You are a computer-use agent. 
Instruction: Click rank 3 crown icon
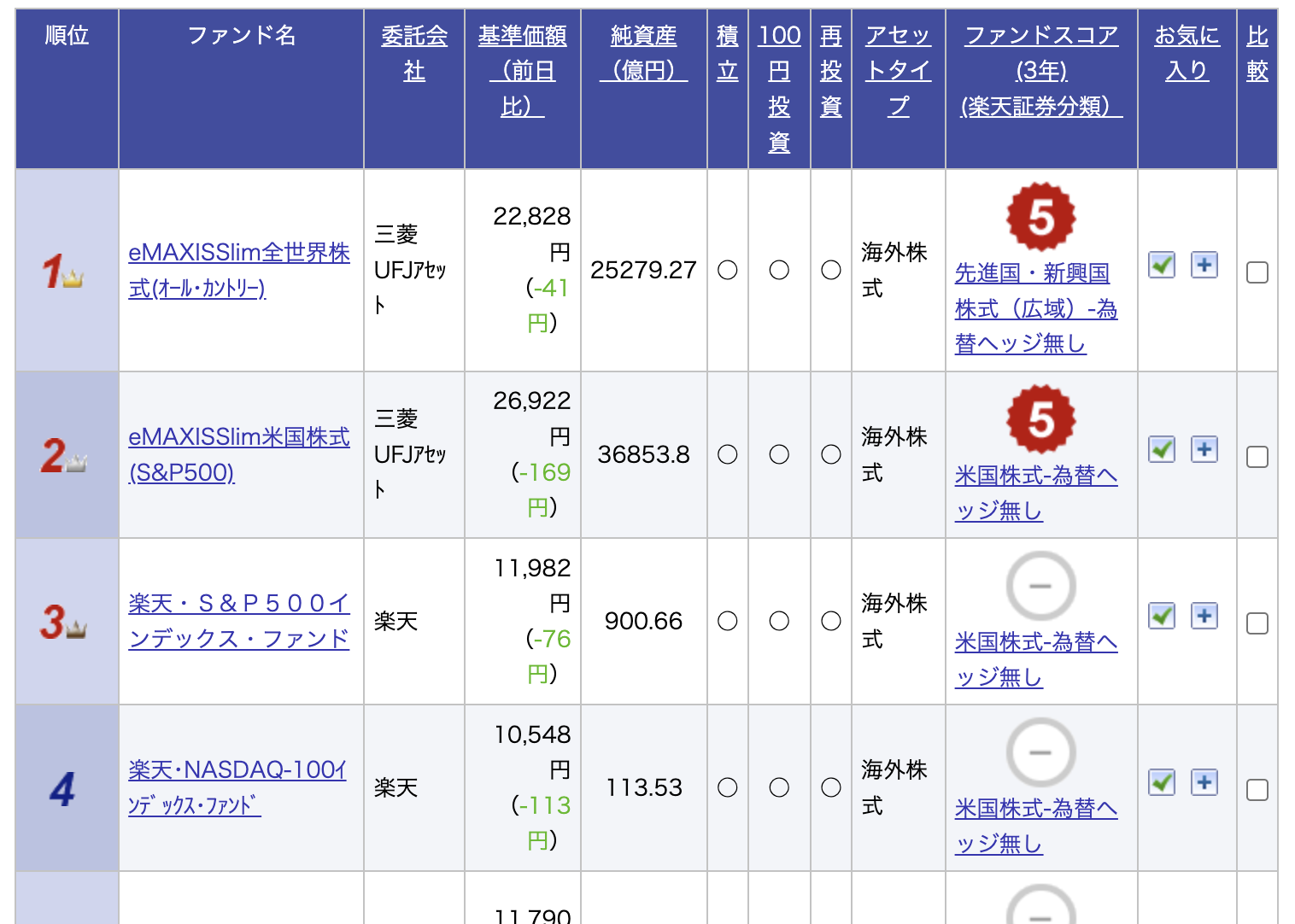pyautogui.click(x=64, y=623)
